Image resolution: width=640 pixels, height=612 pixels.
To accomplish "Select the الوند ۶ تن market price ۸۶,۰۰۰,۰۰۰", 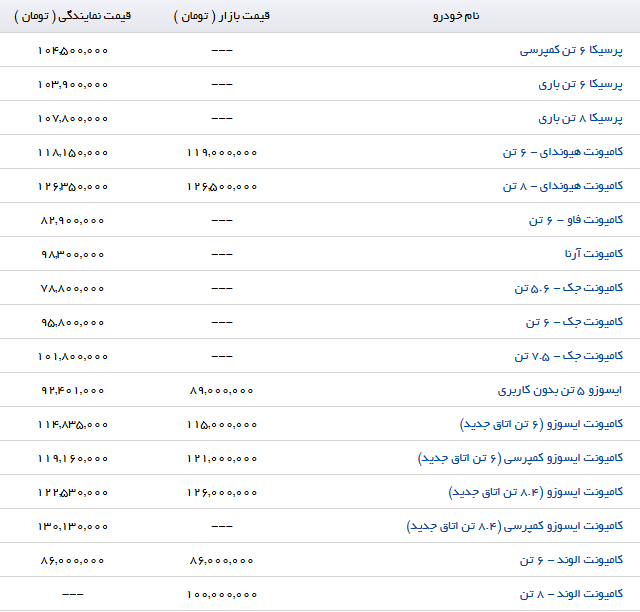I will point(221,561).
